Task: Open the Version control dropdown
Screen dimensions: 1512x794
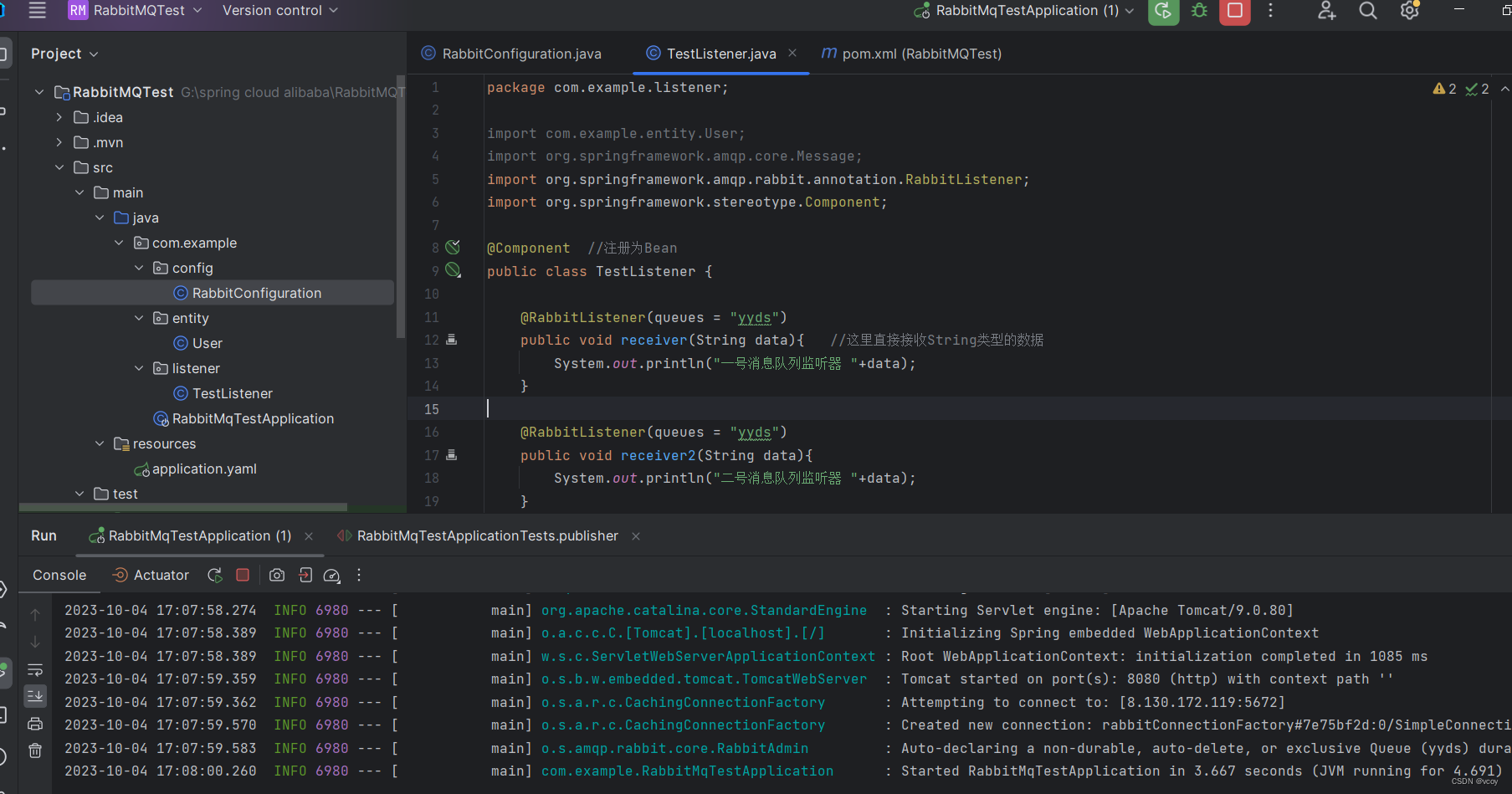Action: (x=280, y=10)
